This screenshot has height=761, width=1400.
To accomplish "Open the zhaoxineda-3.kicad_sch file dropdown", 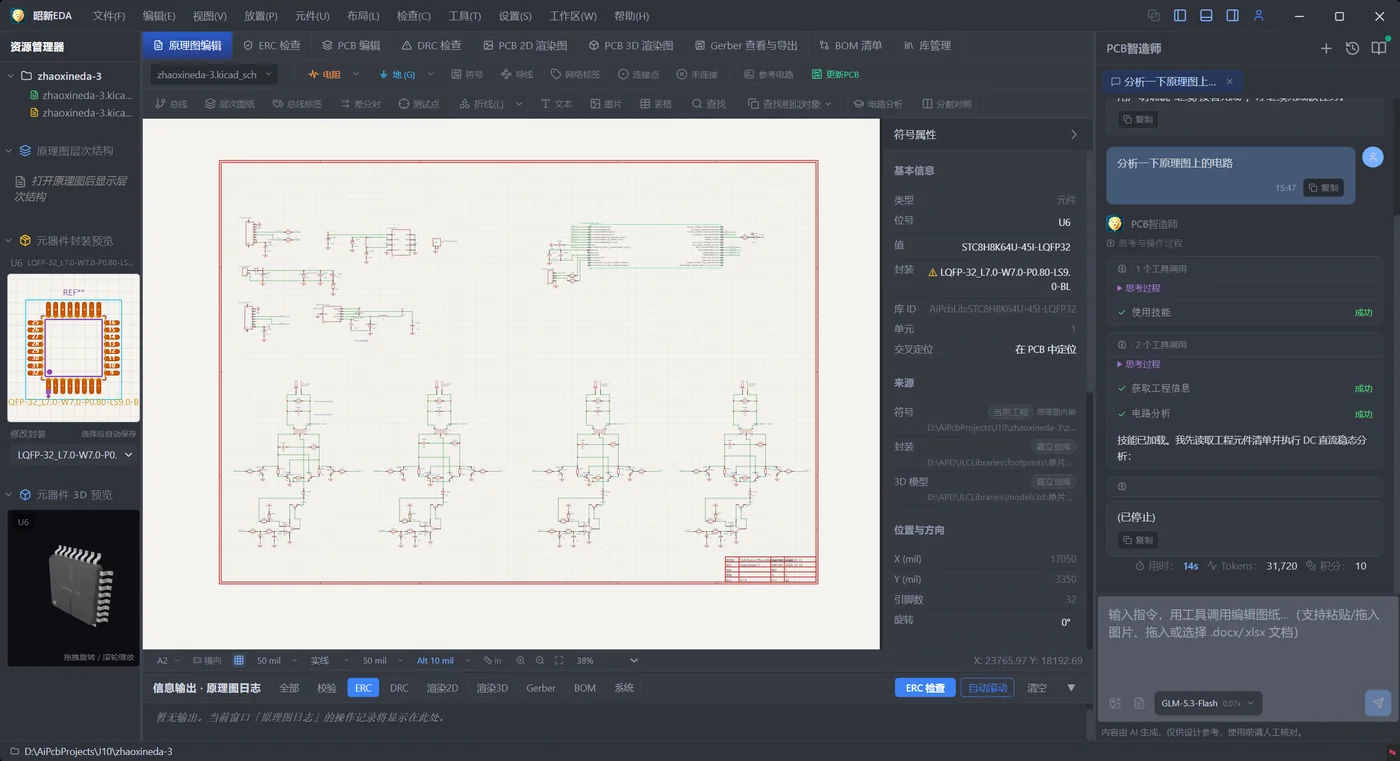I will click(x=213, y=74).
